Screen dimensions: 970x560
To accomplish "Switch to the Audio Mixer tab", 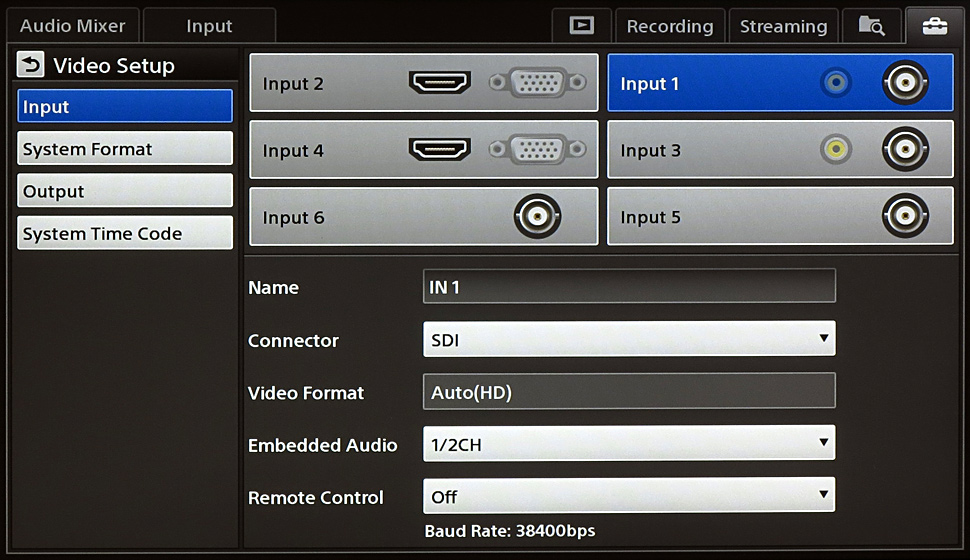I will coord(72,26).
